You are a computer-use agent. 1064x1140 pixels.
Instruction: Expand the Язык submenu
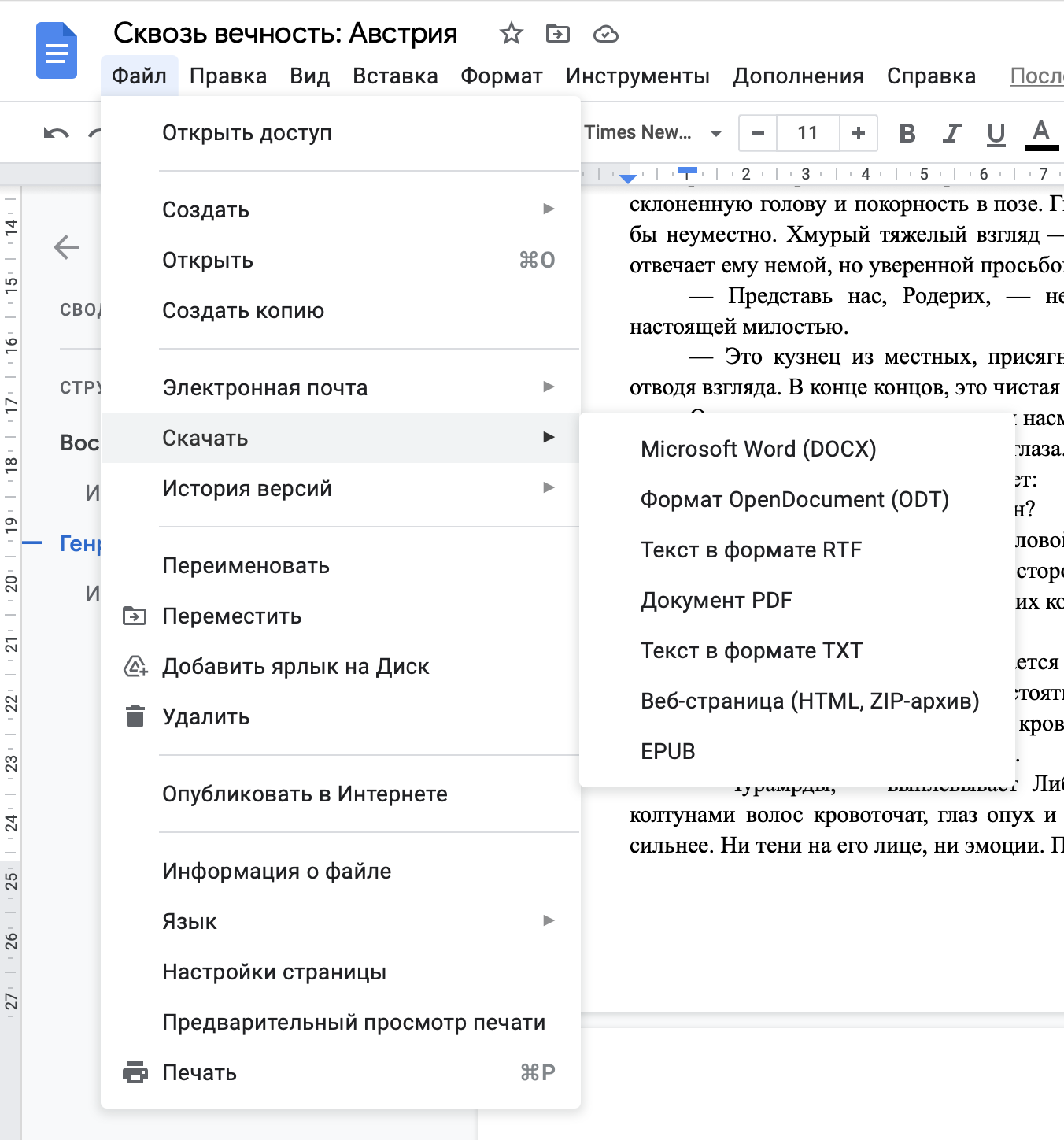[x=358, y=921]
